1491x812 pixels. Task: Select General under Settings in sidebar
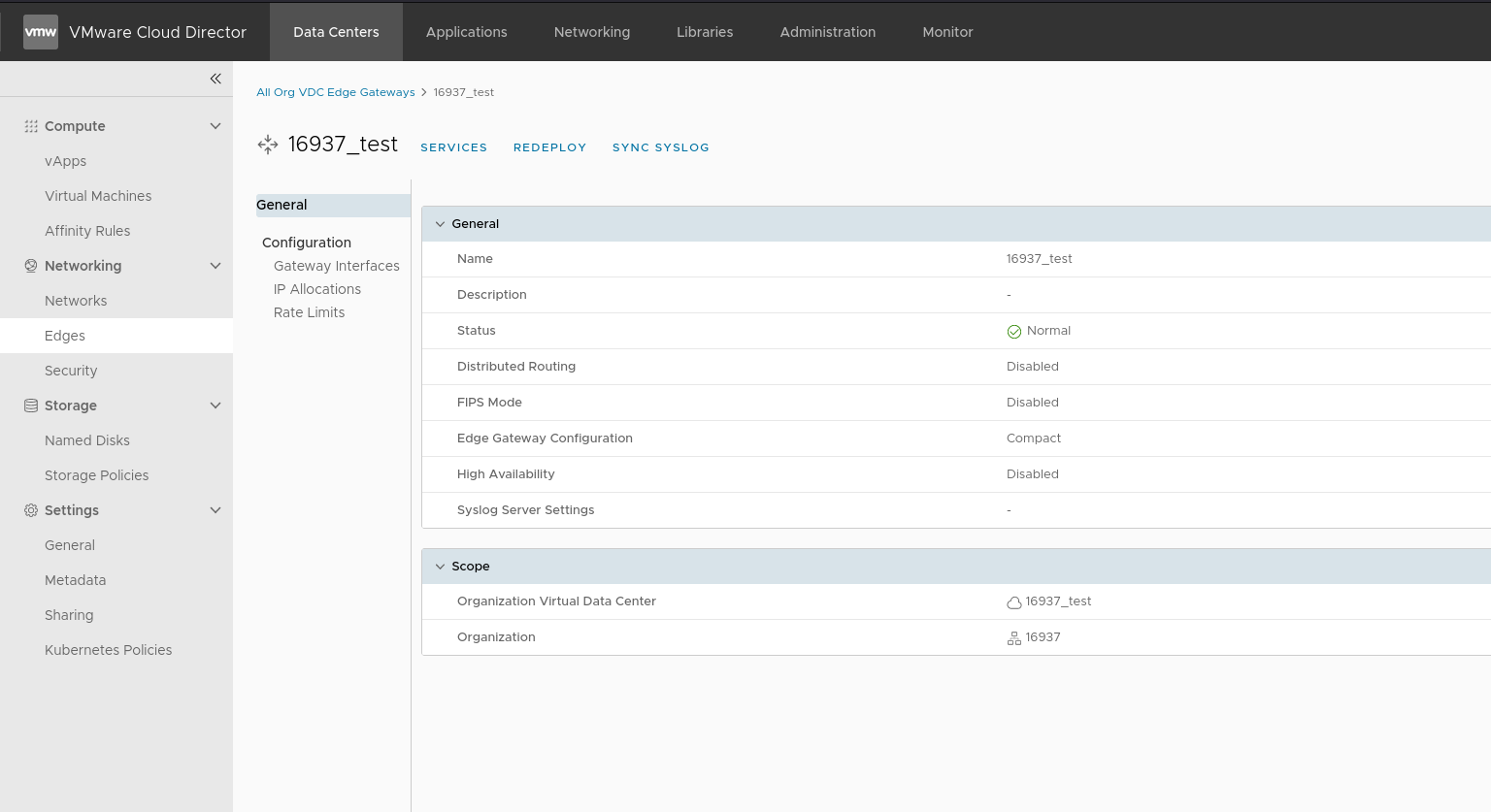pos(70,545)
